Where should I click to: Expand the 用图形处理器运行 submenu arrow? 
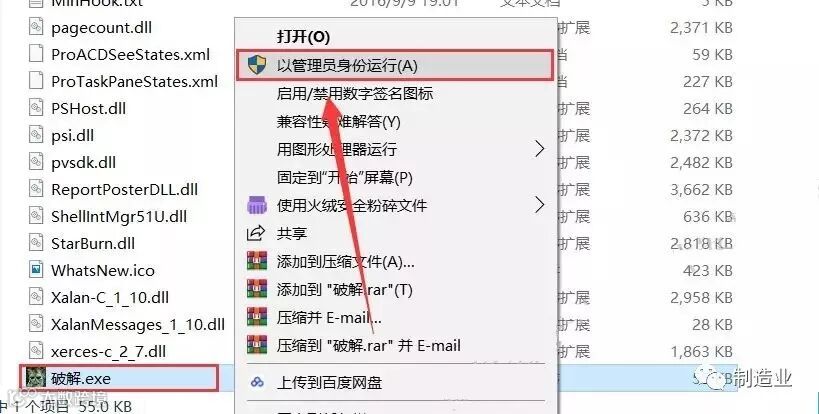(540, 149)
